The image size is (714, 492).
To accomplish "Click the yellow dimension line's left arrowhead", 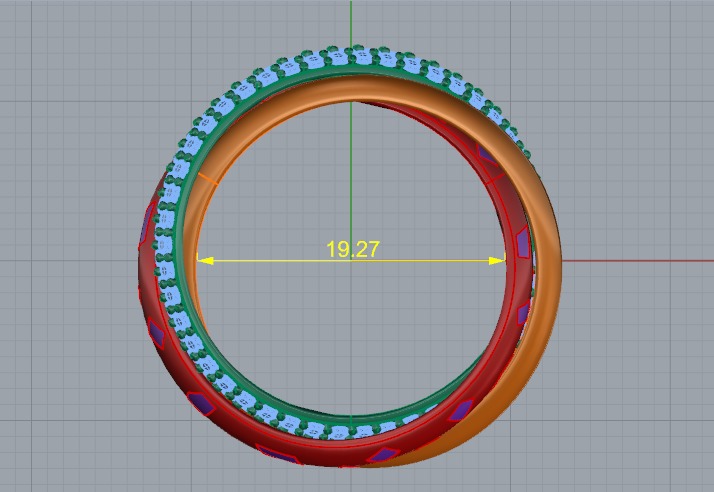I will point(205,261).
